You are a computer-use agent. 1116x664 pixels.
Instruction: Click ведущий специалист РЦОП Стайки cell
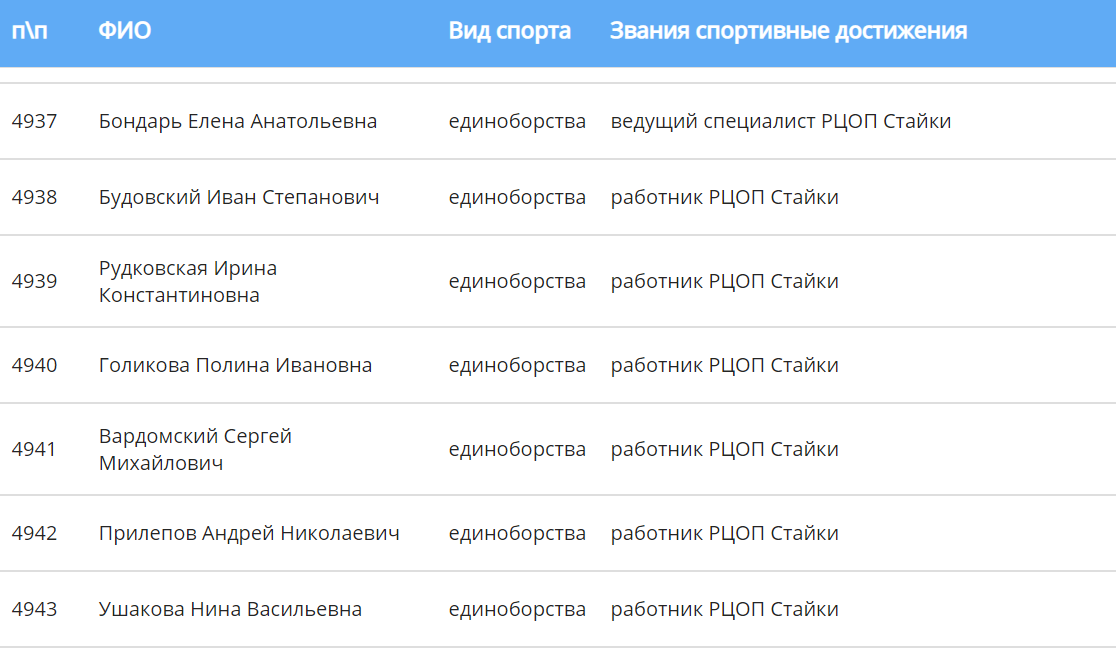pos(781,121)
